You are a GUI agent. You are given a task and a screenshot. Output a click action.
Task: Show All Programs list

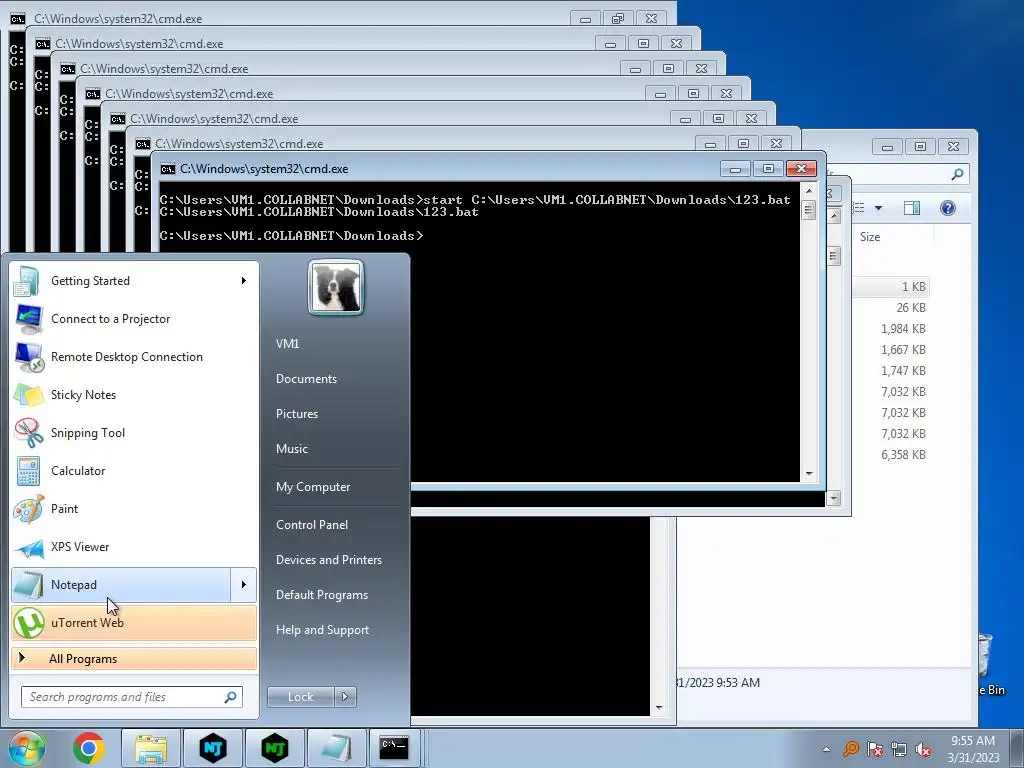(134, 658)
